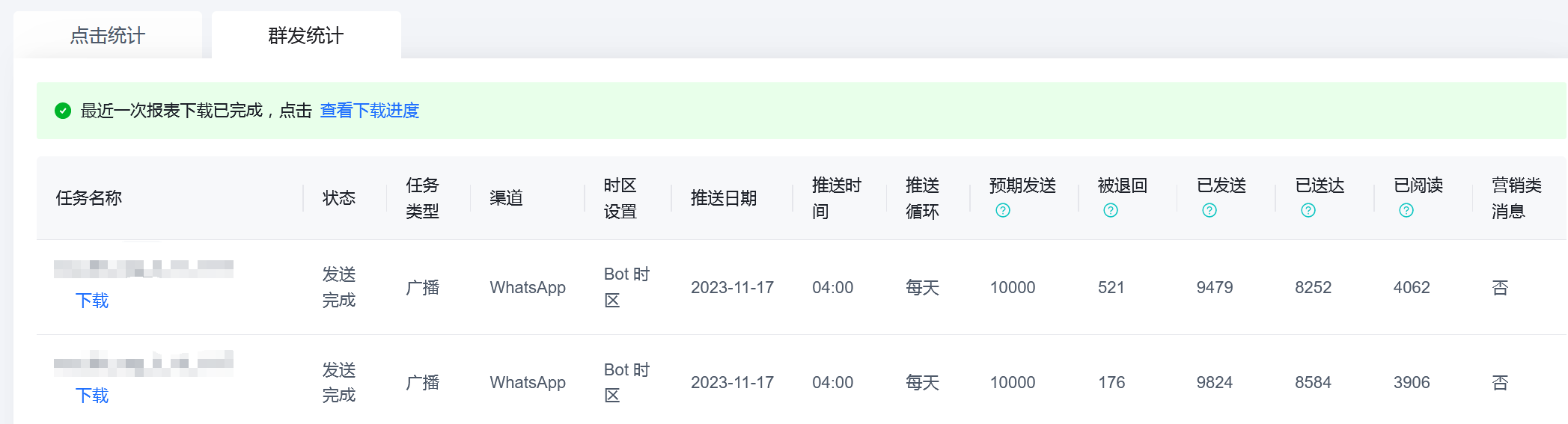Screen dimensions: 1568x424
Task: Click green success checkmark icon in banner
Action: click(63, 111)
